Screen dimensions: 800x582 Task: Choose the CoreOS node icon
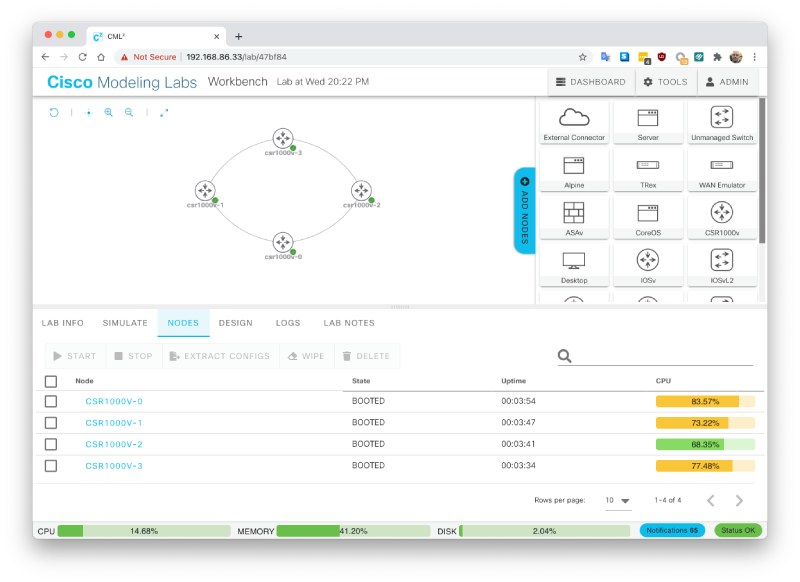click(x=648, y=213)
